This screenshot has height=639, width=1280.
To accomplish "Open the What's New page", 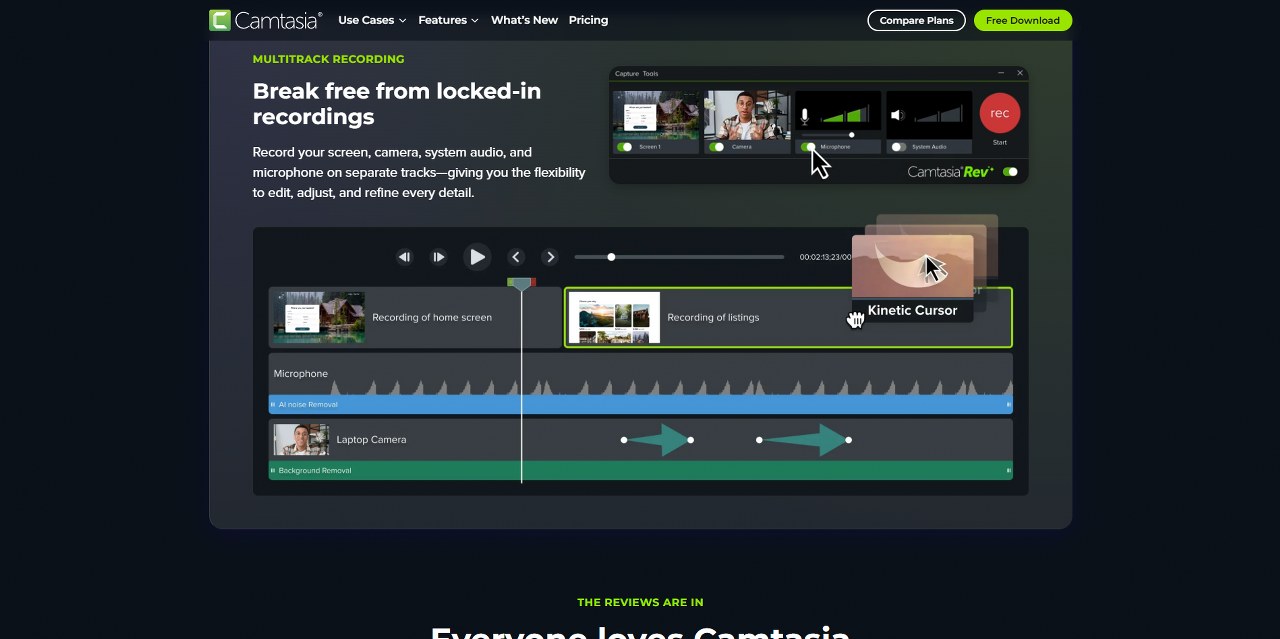I will click(524, 20).
